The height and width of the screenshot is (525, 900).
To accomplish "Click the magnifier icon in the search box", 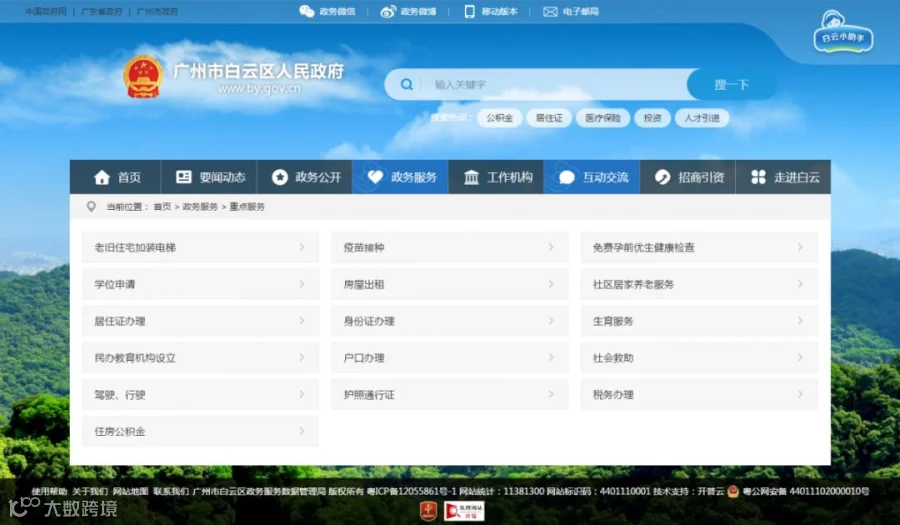I will (406, 84).
